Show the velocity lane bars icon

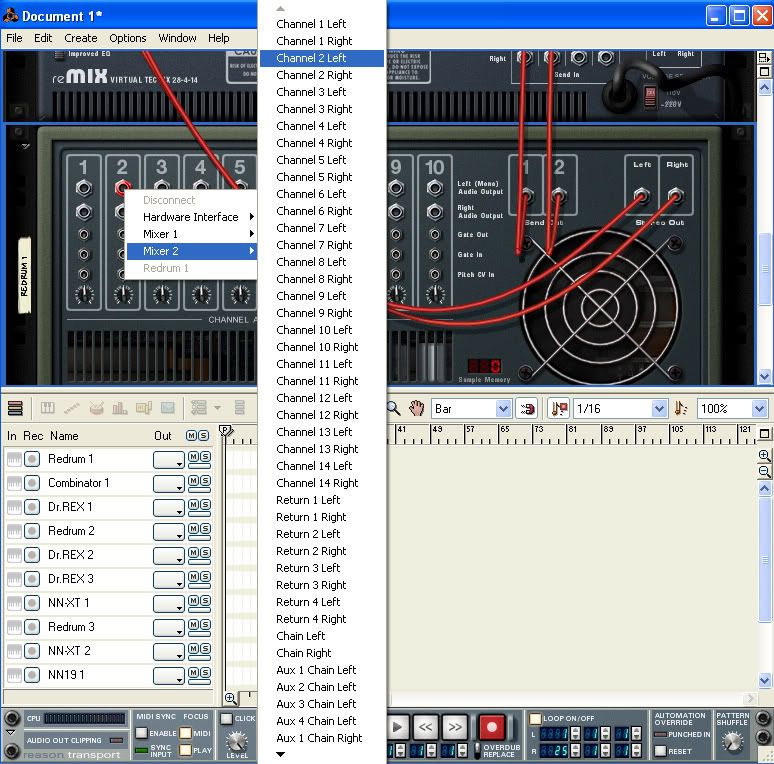coord(119,408)
